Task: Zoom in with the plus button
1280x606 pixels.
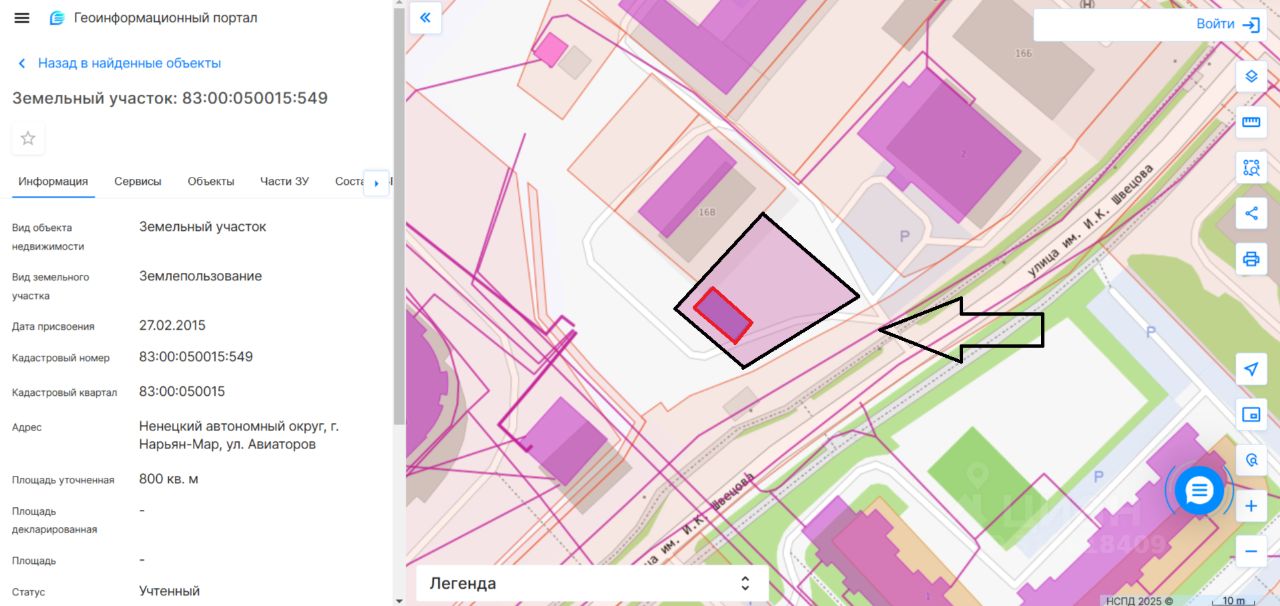Action: click(1251, 506)
